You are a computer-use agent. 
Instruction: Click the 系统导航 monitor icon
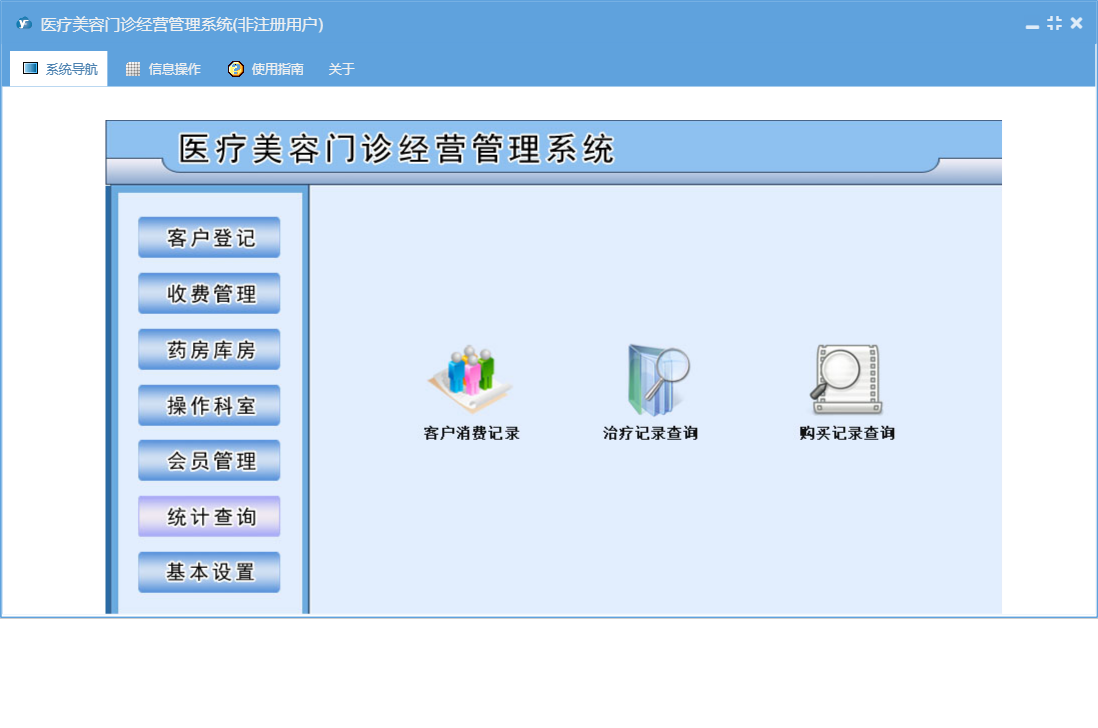click(30, 68)
